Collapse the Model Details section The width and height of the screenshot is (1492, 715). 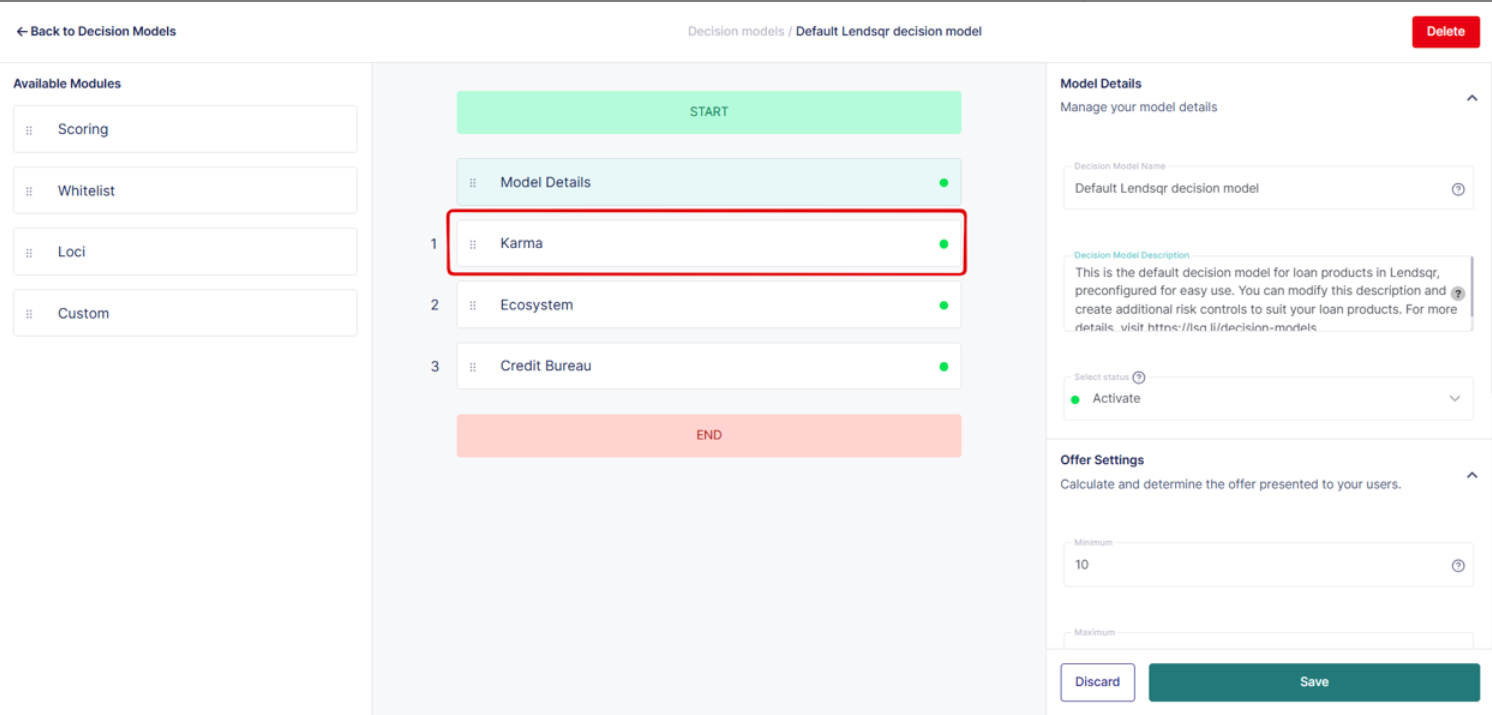click(x=1471, y=98)
